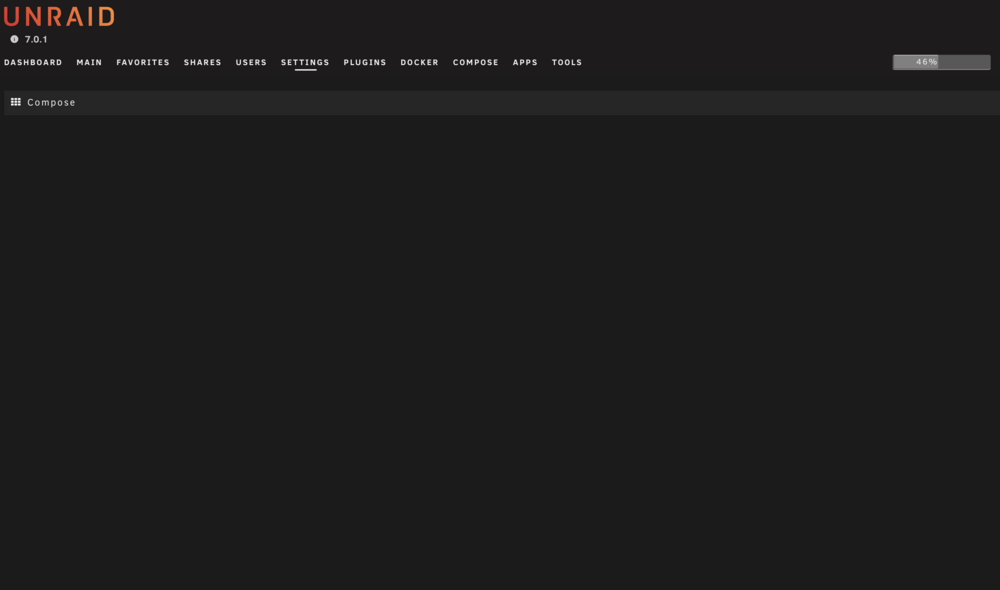The height and width of the screenshot is (590, 1000).
Task: Click the 7.0.1 version number
Action: 36,40
